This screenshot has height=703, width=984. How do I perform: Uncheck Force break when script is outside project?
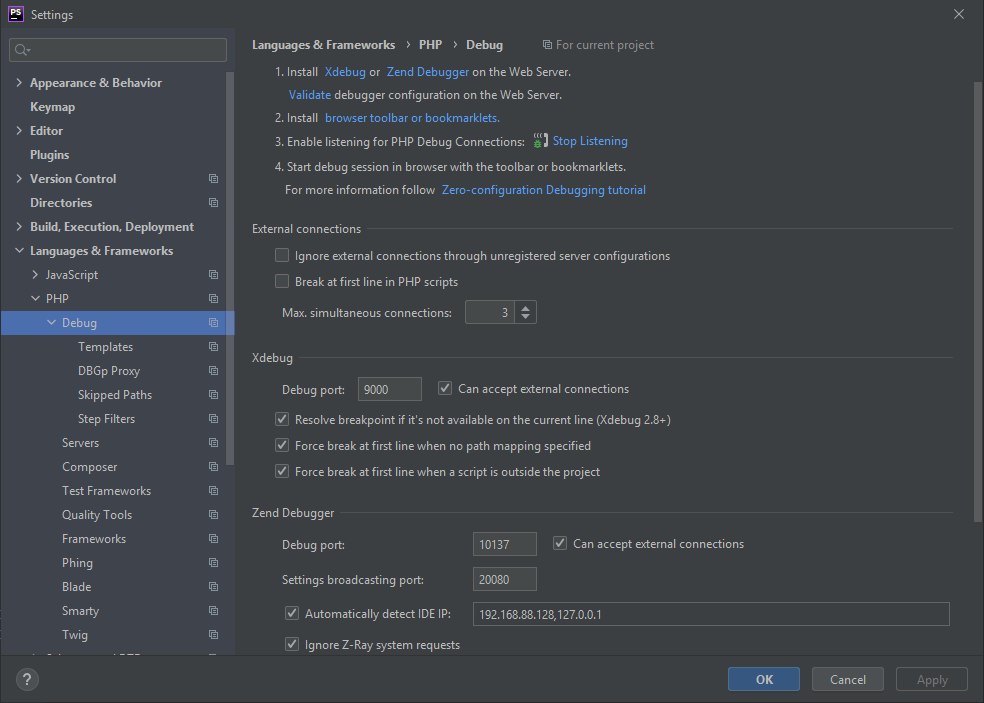click(x=282, y=471)
